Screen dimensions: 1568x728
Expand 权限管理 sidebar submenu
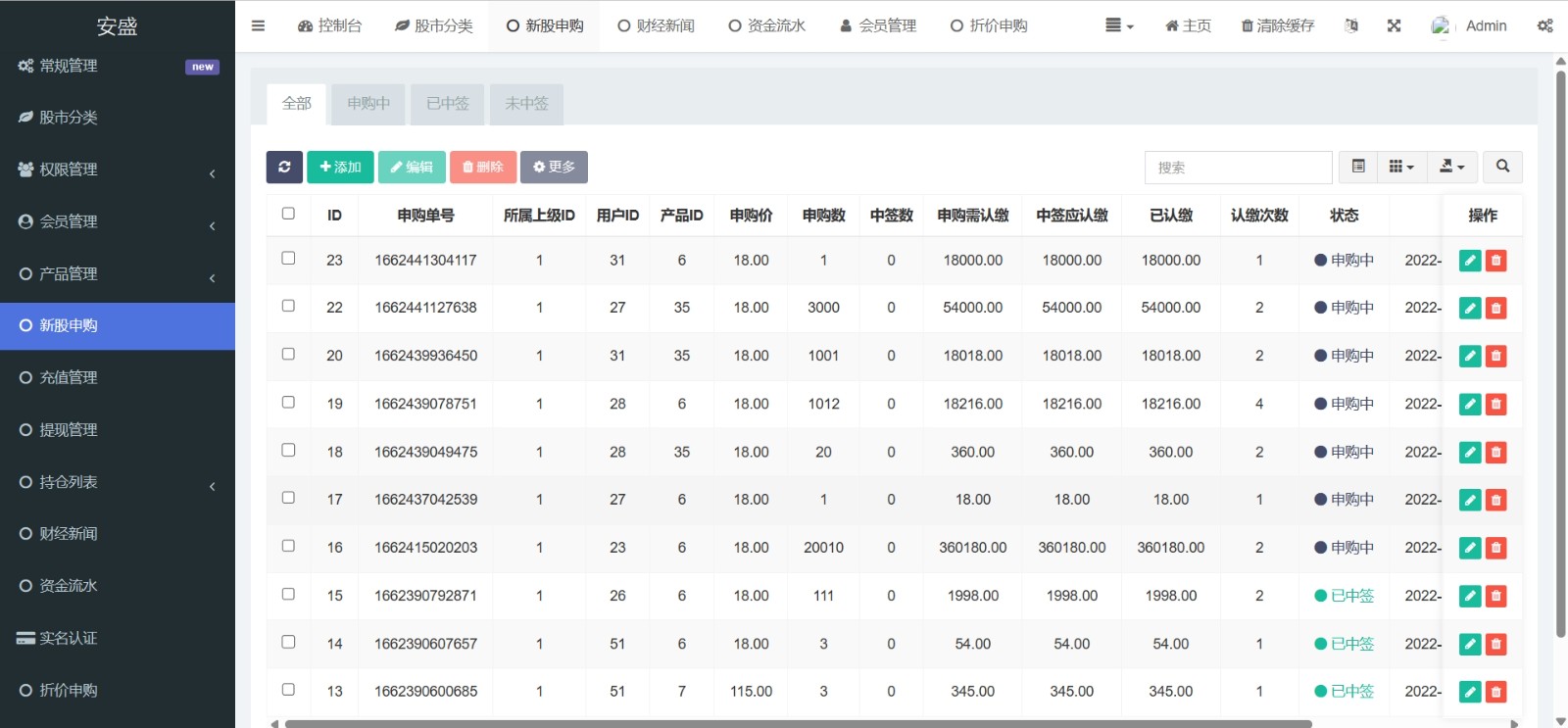point(117,170)
